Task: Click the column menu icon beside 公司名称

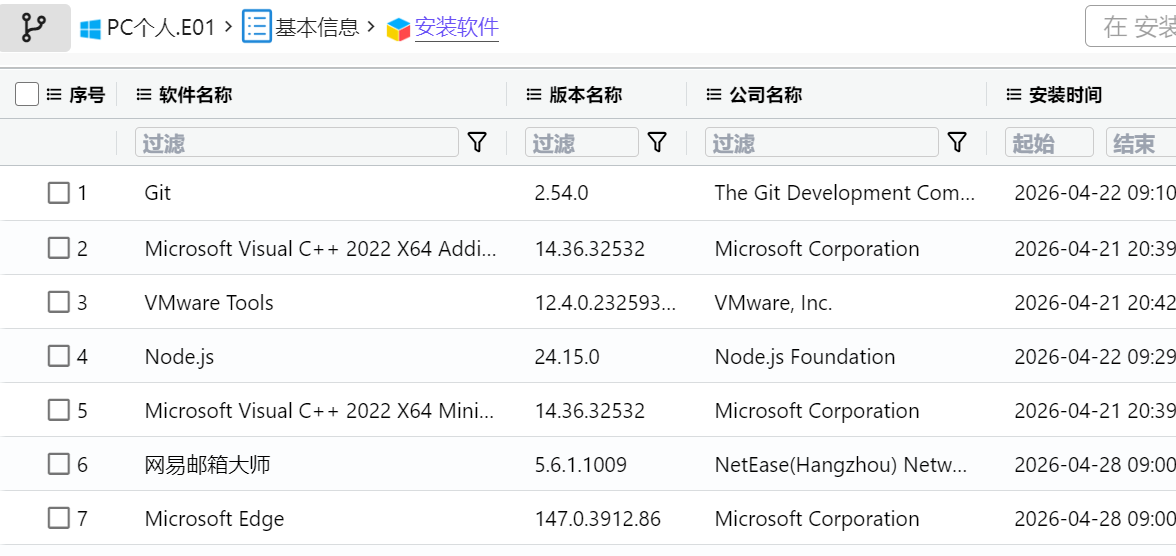Action: 714,95
